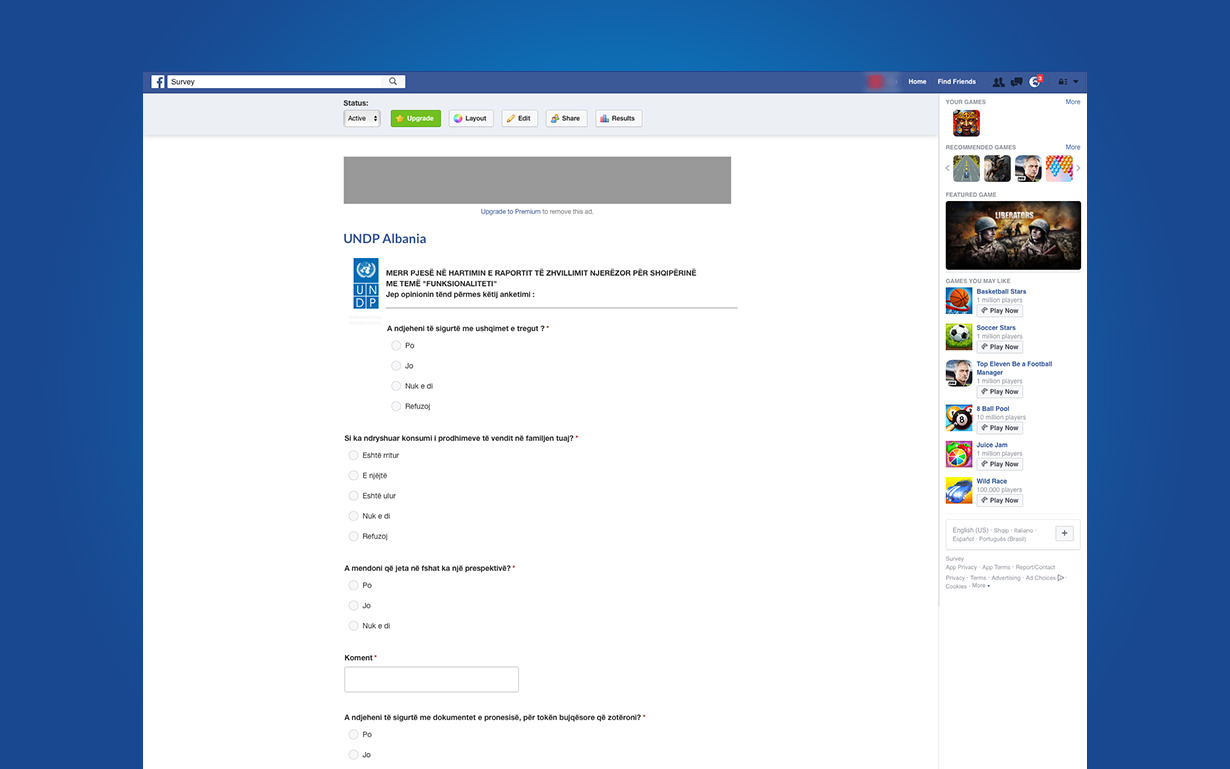Image resolution: width=1230 pixels, height=769 pixels.
Task: Open the messages icon
Action: [1016, 82]
